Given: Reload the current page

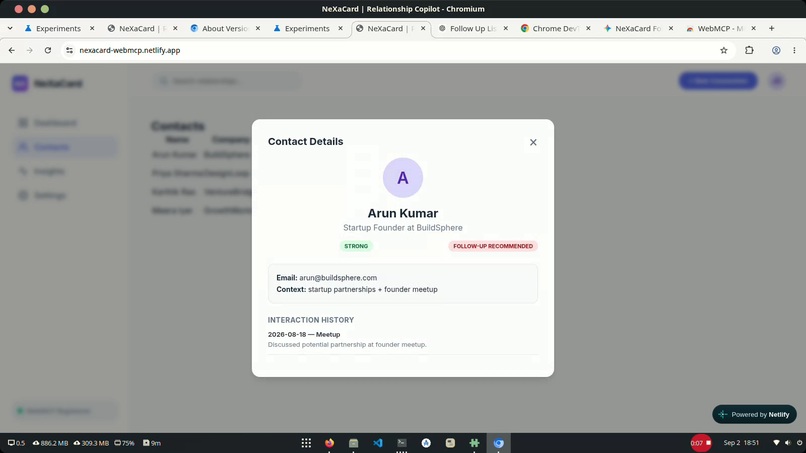Looking at the screenshot, I should (x=48, y=50).
